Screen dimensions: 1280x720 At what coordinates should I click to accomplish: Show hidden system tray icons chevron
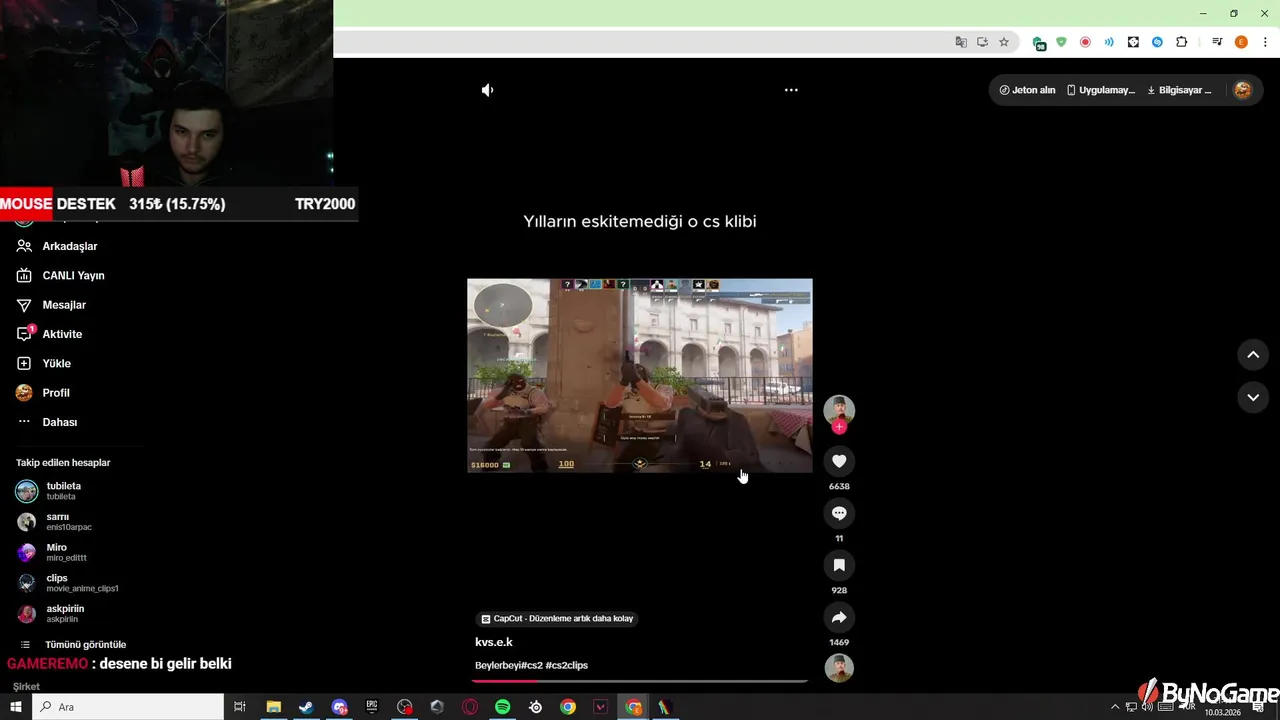coord(1115,707)
